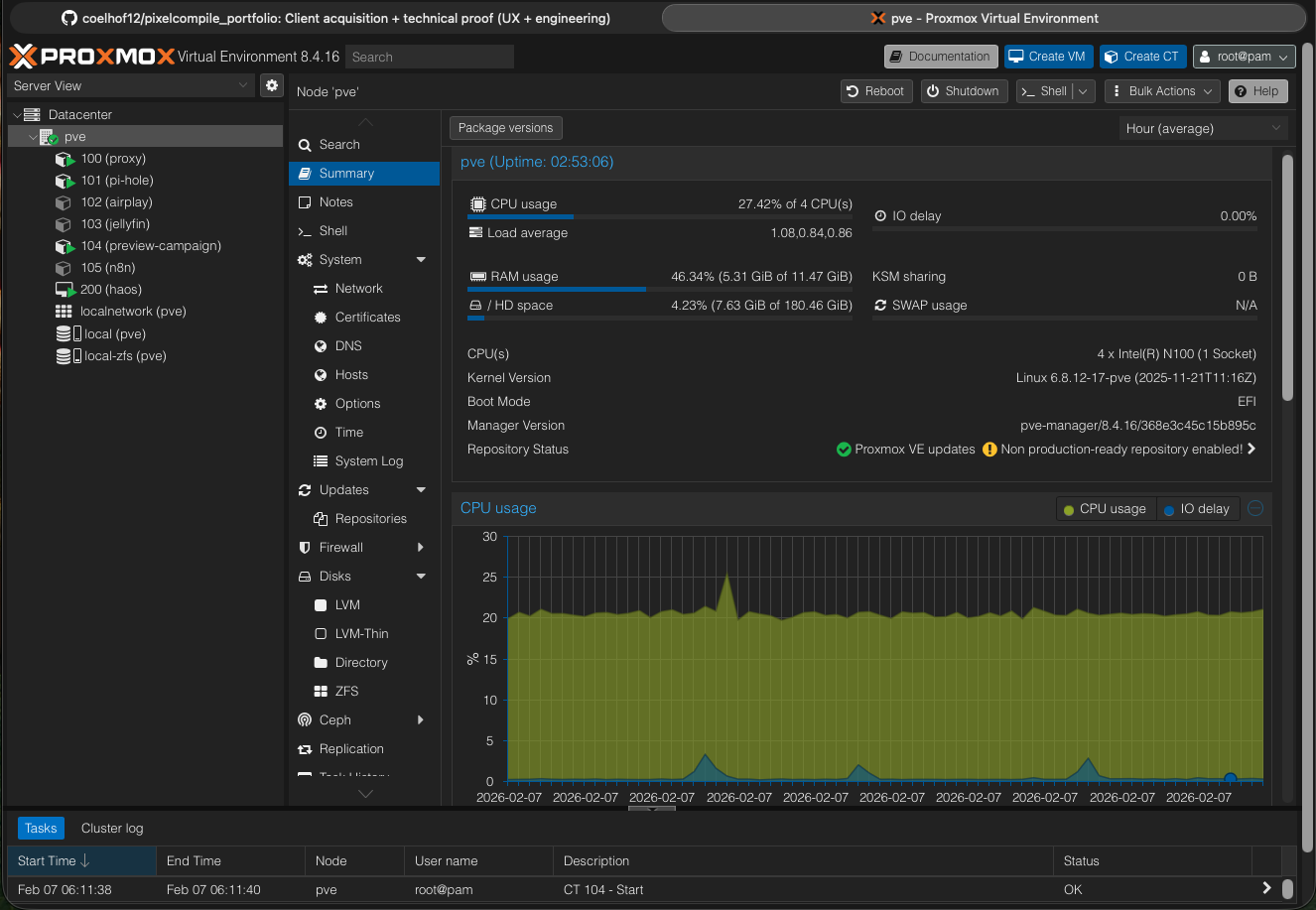Click Create CT button

pos(1142,57)
